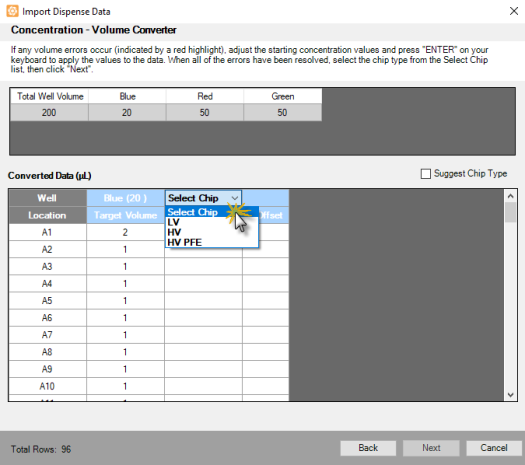The image size is (525, 465).
Task: Click the Blue (20) column header
Action: (x=125, y=198)
